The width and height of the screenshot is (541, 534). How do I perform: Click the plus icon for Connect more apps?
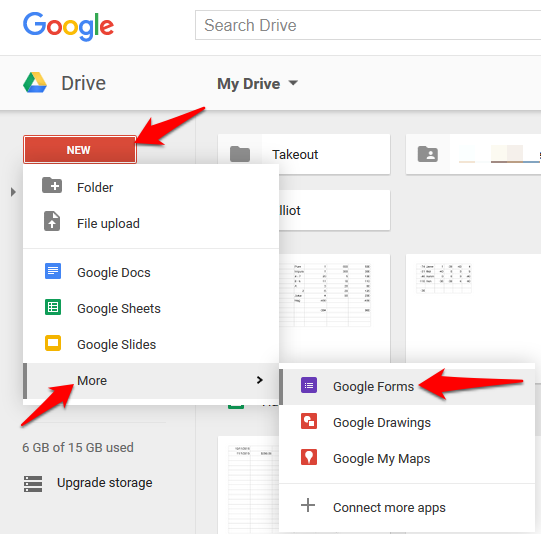pyautogui.click(x=308, y=505)
